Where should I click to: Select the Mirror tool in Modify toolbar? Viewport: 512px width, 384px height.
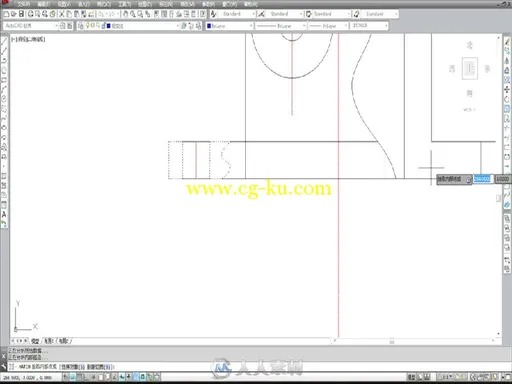pyautogui.click(x=507, y=60)
